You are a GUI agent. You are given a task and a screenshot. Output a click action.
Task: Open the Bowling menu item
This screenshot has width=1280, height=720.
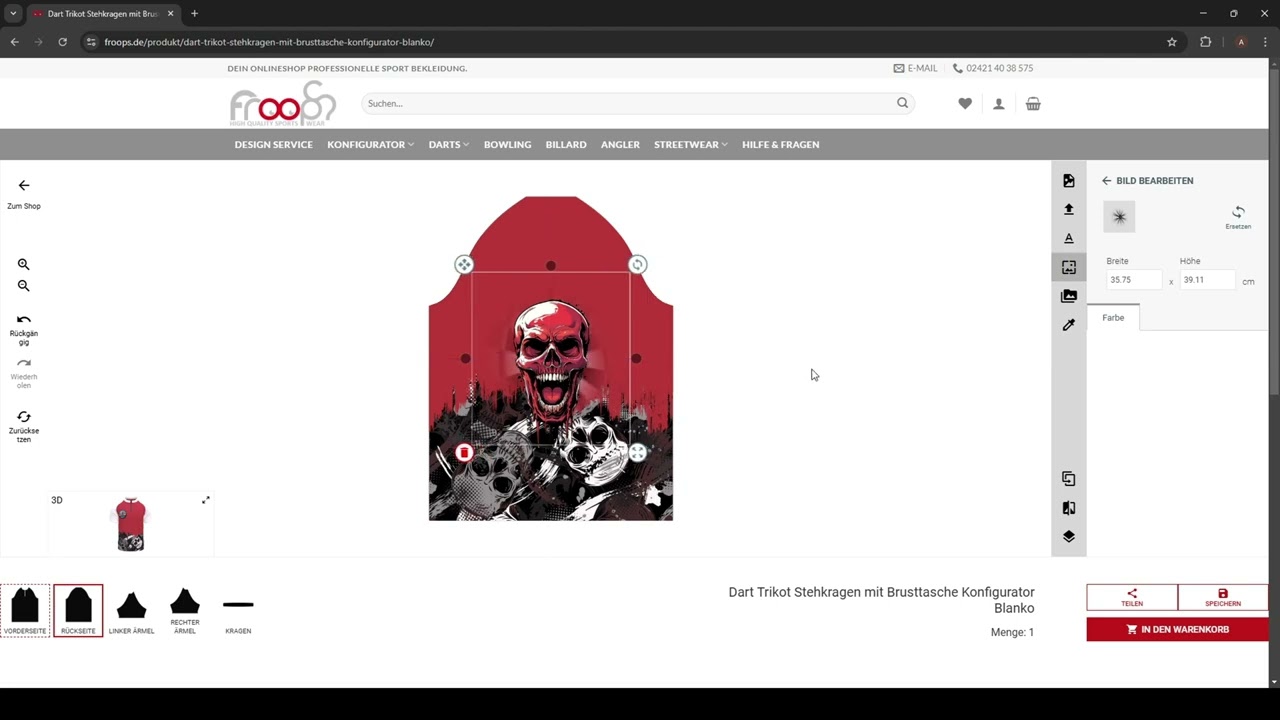[507, 145]
